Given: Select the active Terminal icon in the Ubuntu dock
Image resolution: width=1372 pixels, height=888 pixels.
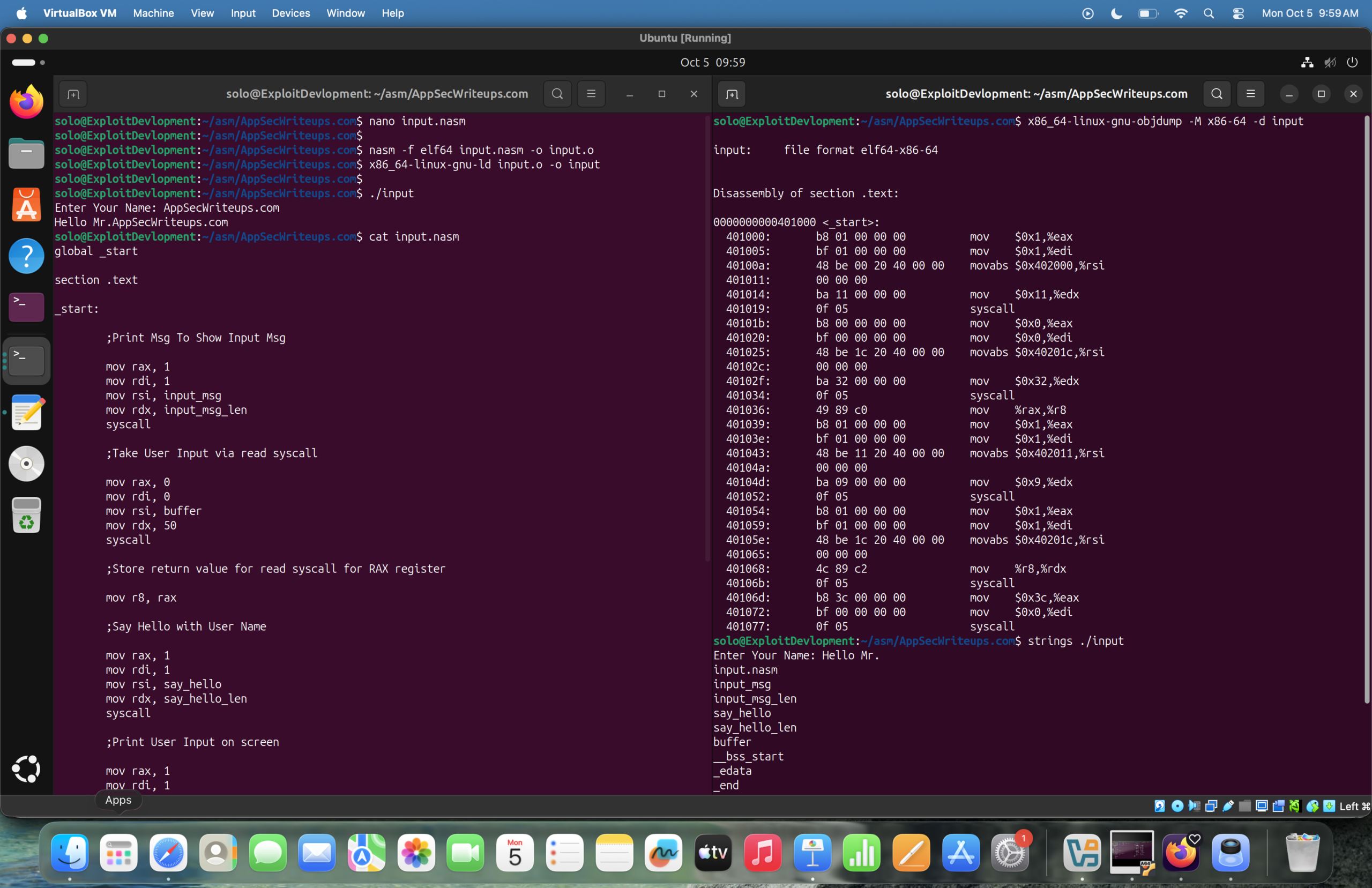Looking at the screenshot, I should [26, 361].
